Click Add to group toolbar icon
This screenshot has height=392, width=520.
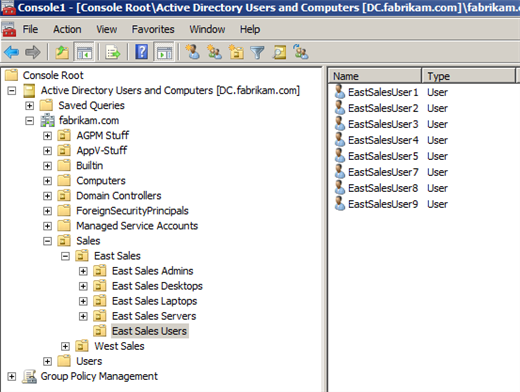pos(301,52)
